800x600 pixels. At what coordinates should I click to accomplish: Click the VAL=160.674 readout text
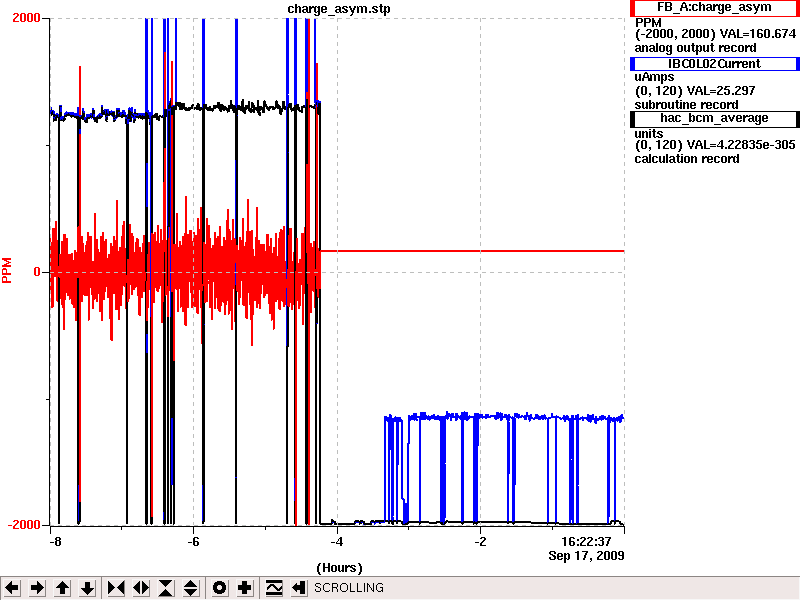point(757,34)
